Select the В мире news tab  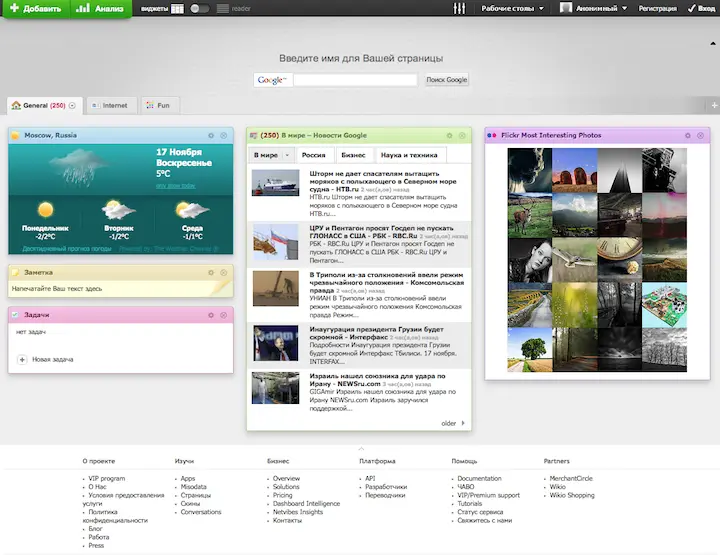pyautogui.click(x=266, y=155)
